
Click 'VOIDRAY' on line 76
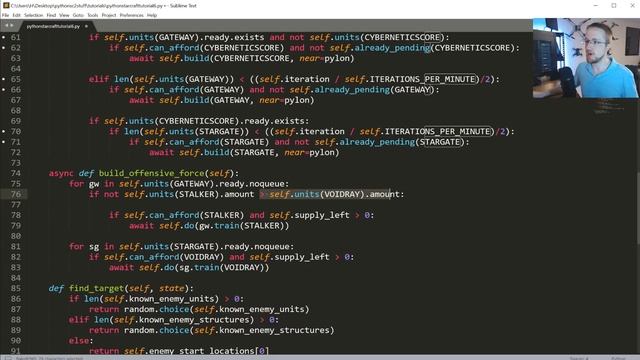coord(342,194)
